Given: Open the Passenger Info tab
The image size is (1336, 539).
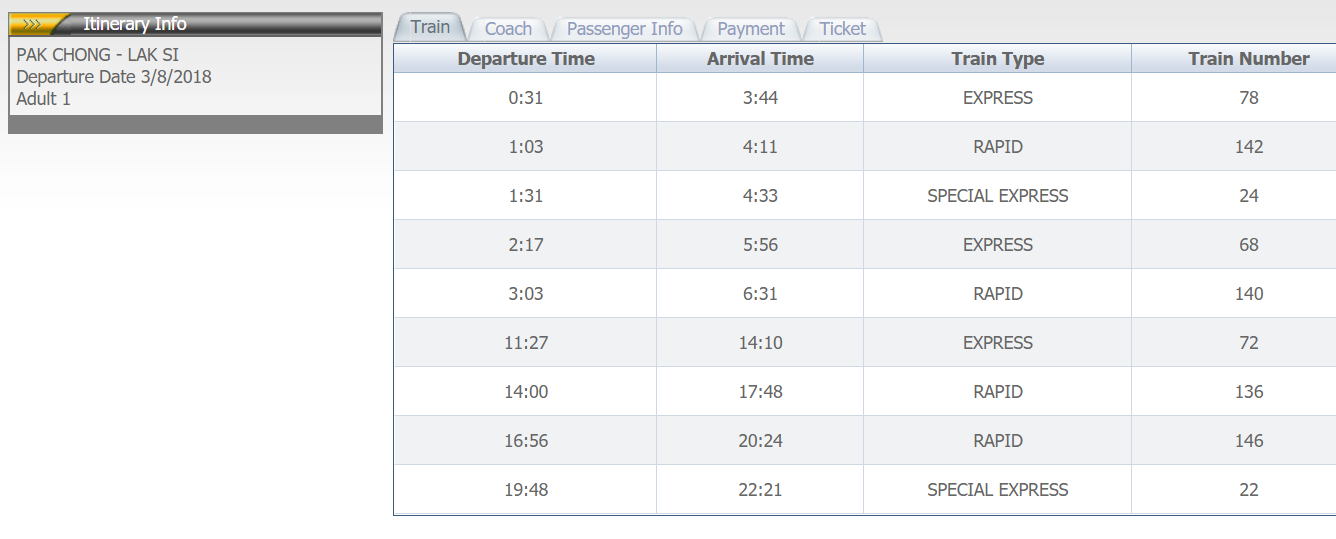Looking at the screenshot, I should pos(625,29).
